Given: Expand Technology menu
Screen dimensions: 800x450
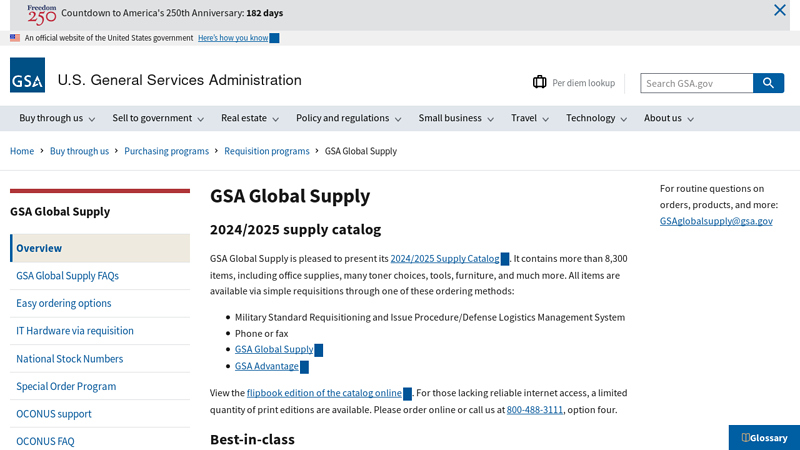Looking at the screenshot, I should pyautogui.click(x=596, y=118).
